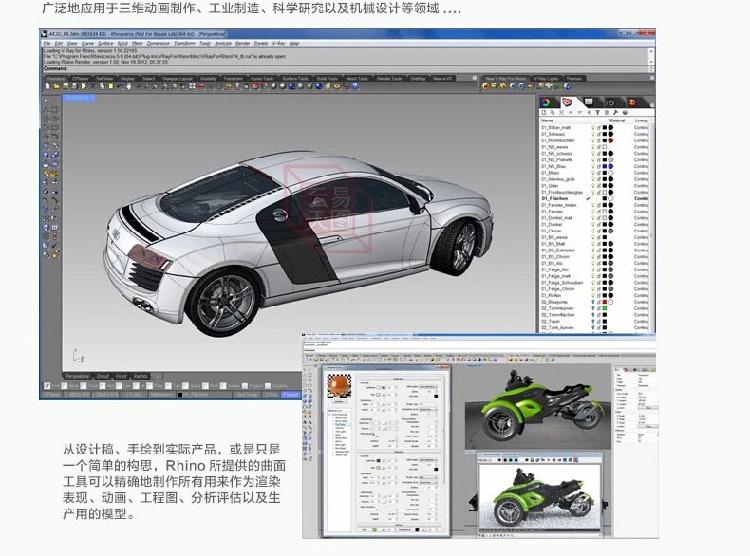Click the Open file icon in Standard toolbar
This screenshot has height=556, width=750.
[x=57, y=87]
